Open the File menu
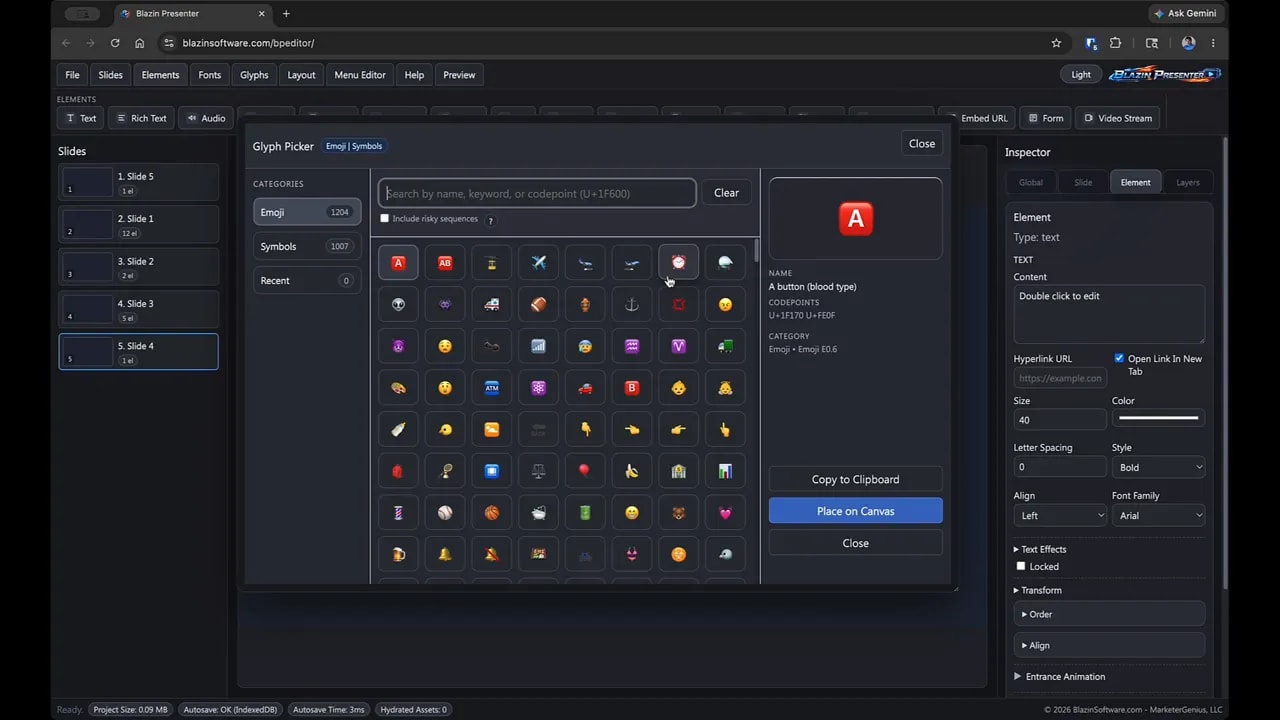 (72, 75)
